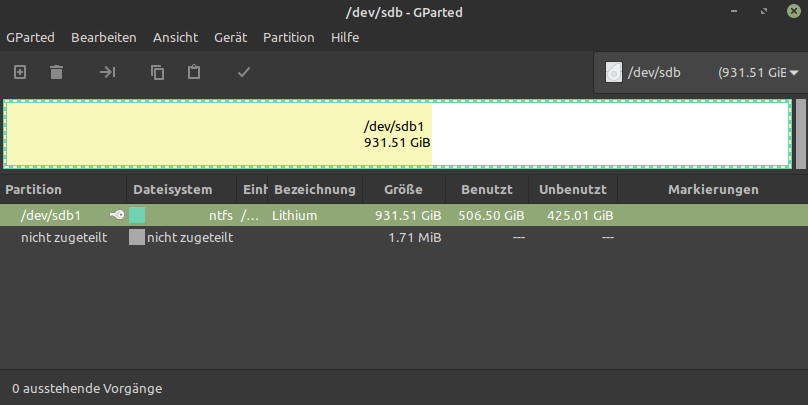Click the Markierungen column header
This screenshot has width=808, height=405.
click(712, 189)
